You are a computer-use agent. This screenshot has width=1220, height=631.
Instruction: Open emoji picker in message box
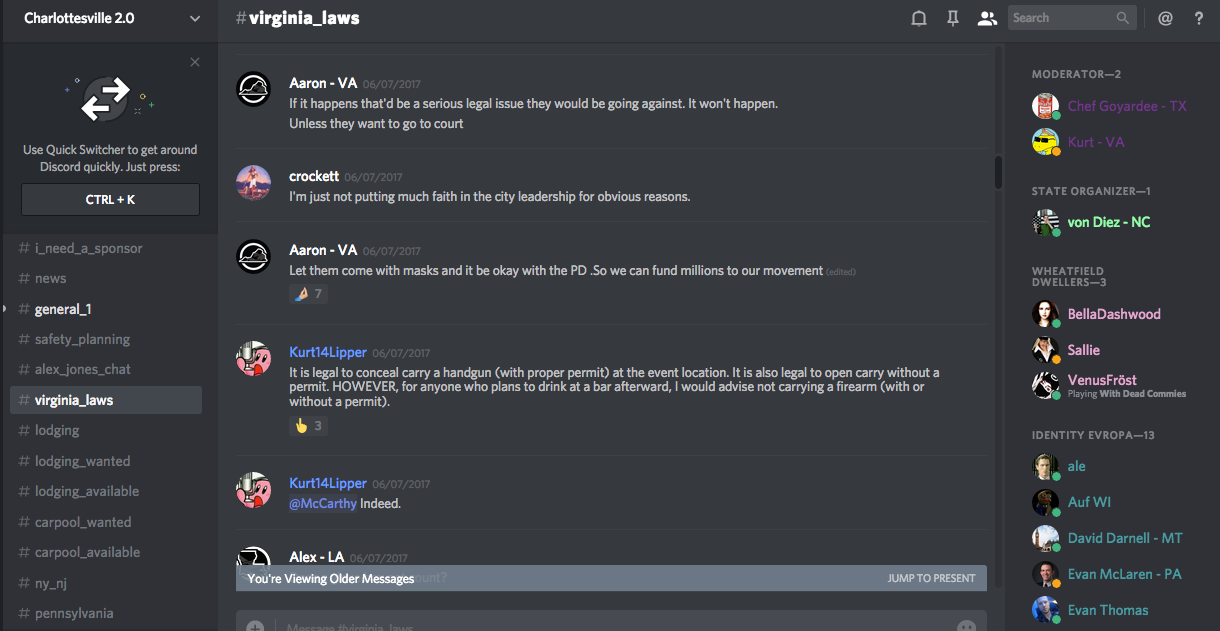click(966, 626)
